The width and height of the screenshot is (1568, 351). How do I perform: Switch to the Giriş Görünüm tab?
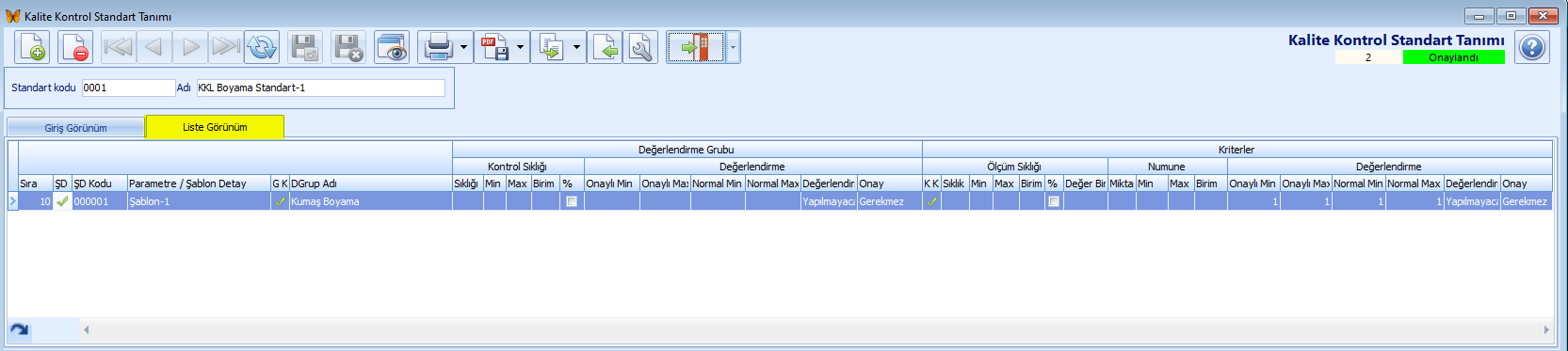tap(75, 128)
